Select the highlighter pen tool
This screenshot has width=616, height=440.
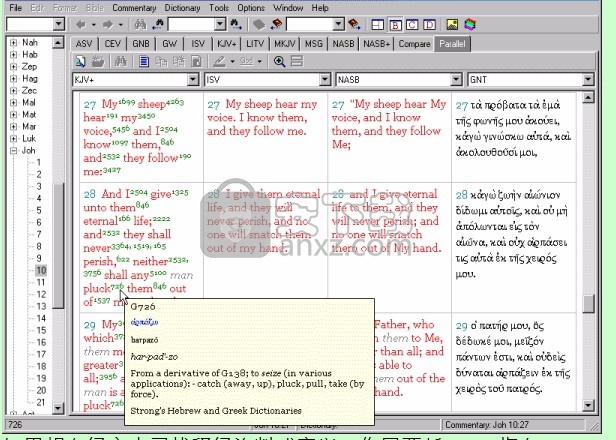click(219, 61)
